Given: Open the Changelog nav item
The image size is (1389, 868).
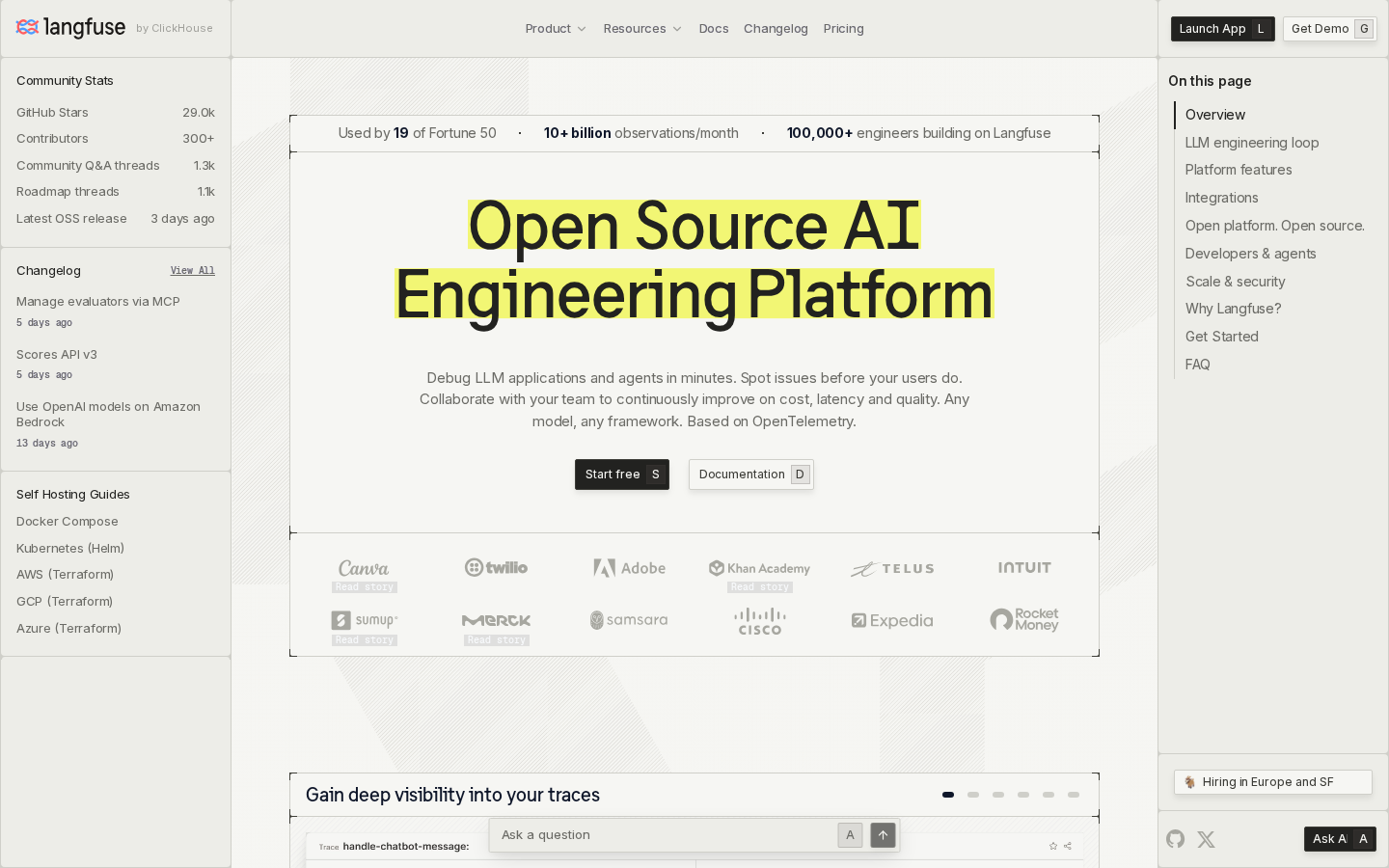Looking at the screenshot, I should 776,29.
